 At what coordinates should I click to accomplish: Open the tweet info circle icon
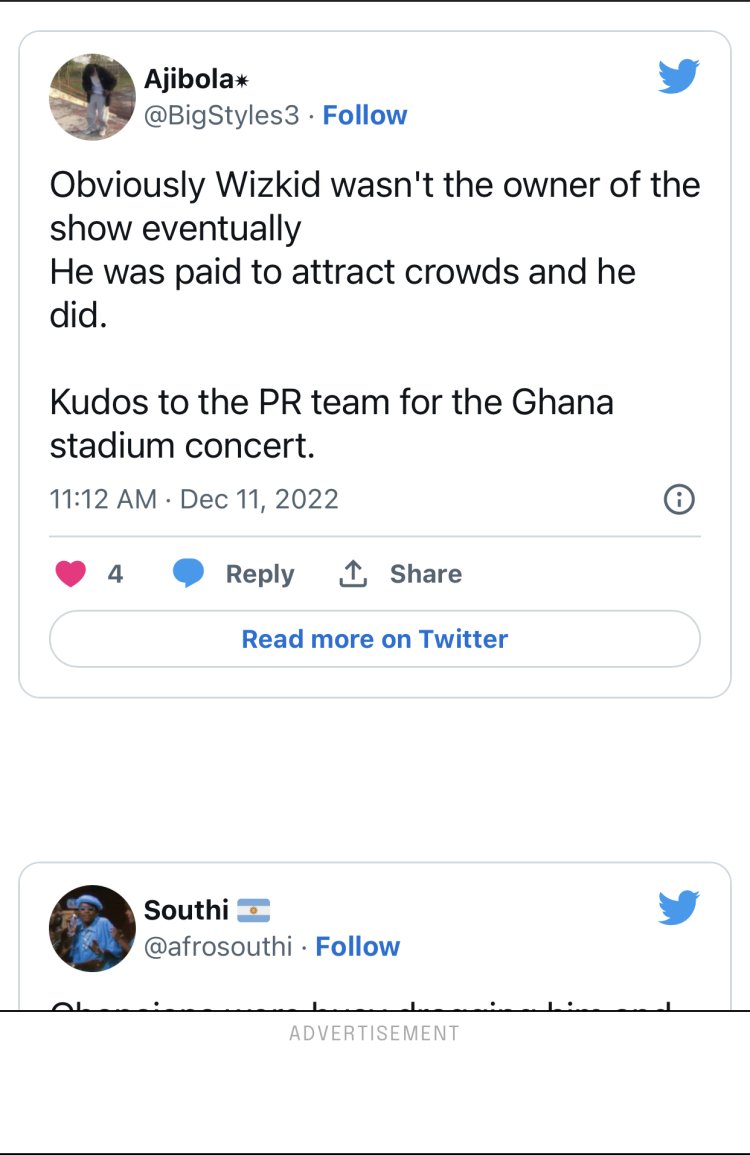[x=679, y=499]
